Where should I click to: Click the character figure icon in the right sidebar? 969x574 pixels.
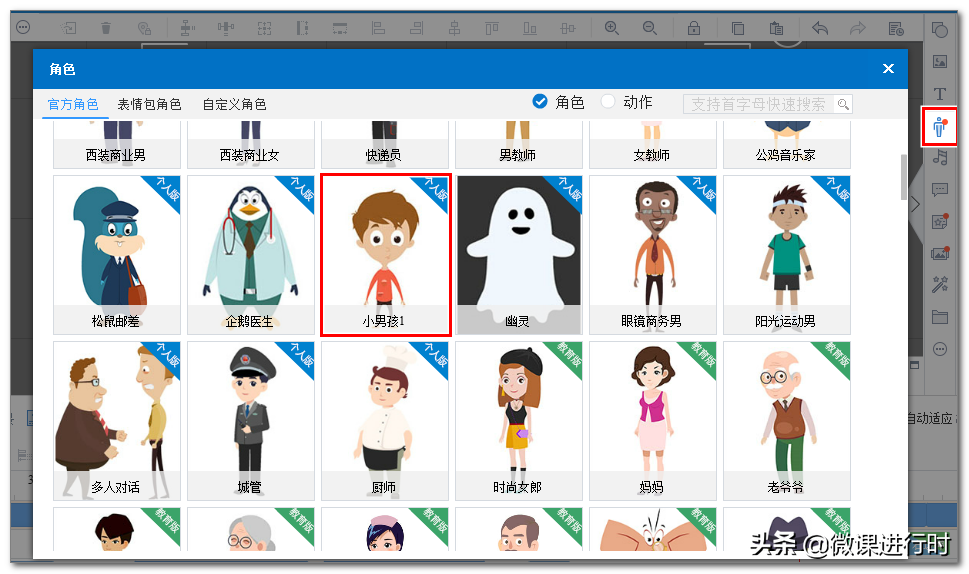pyautogui.click(x=939, y=127)
